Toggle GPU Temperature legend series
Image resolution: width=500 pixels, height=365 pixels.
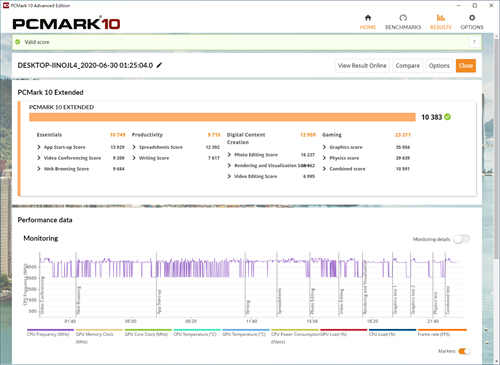[245, 333]
